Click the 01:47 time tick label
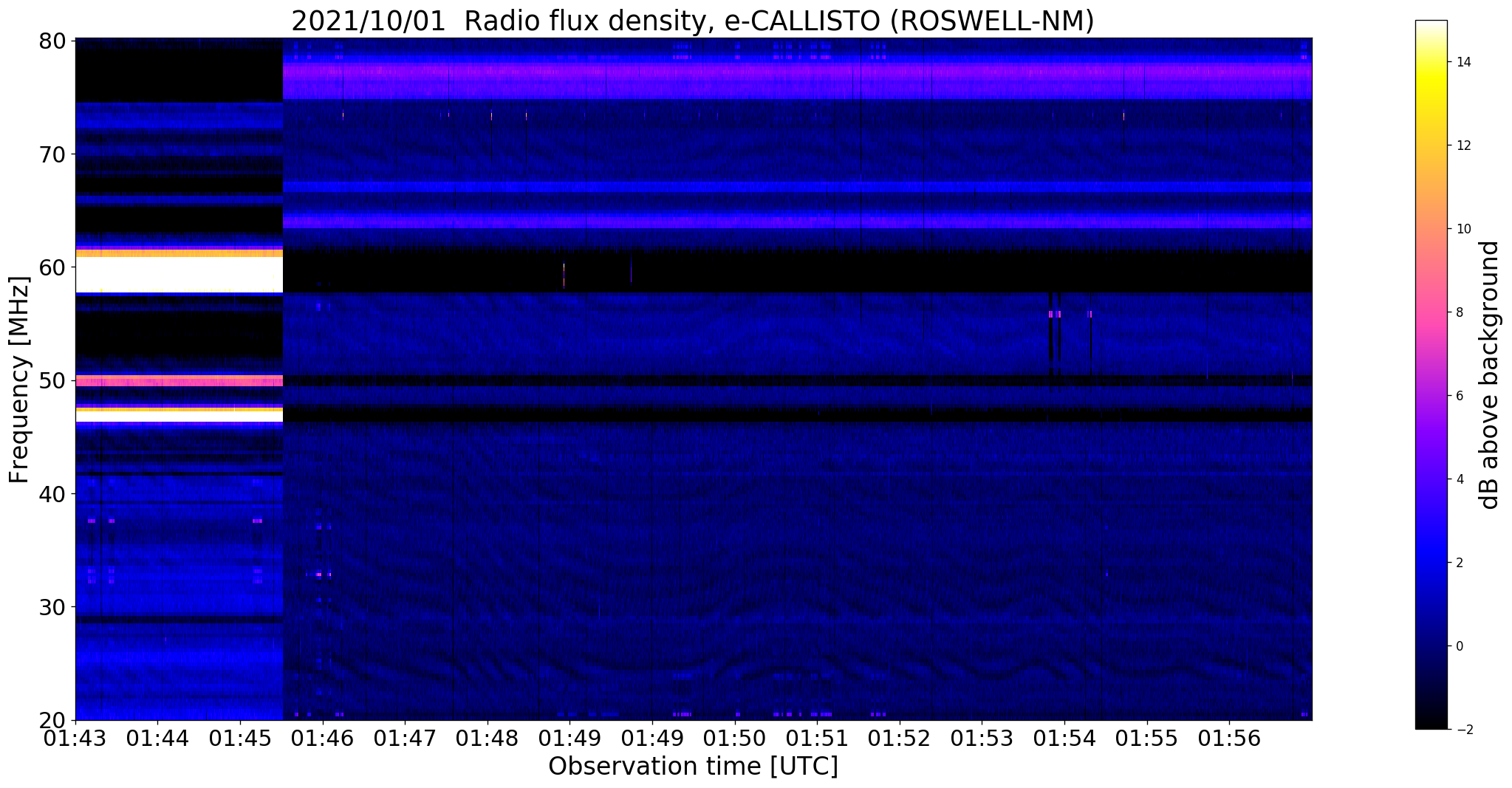The height and width of the screenshot is (788, 1512). tap(405, 739)
